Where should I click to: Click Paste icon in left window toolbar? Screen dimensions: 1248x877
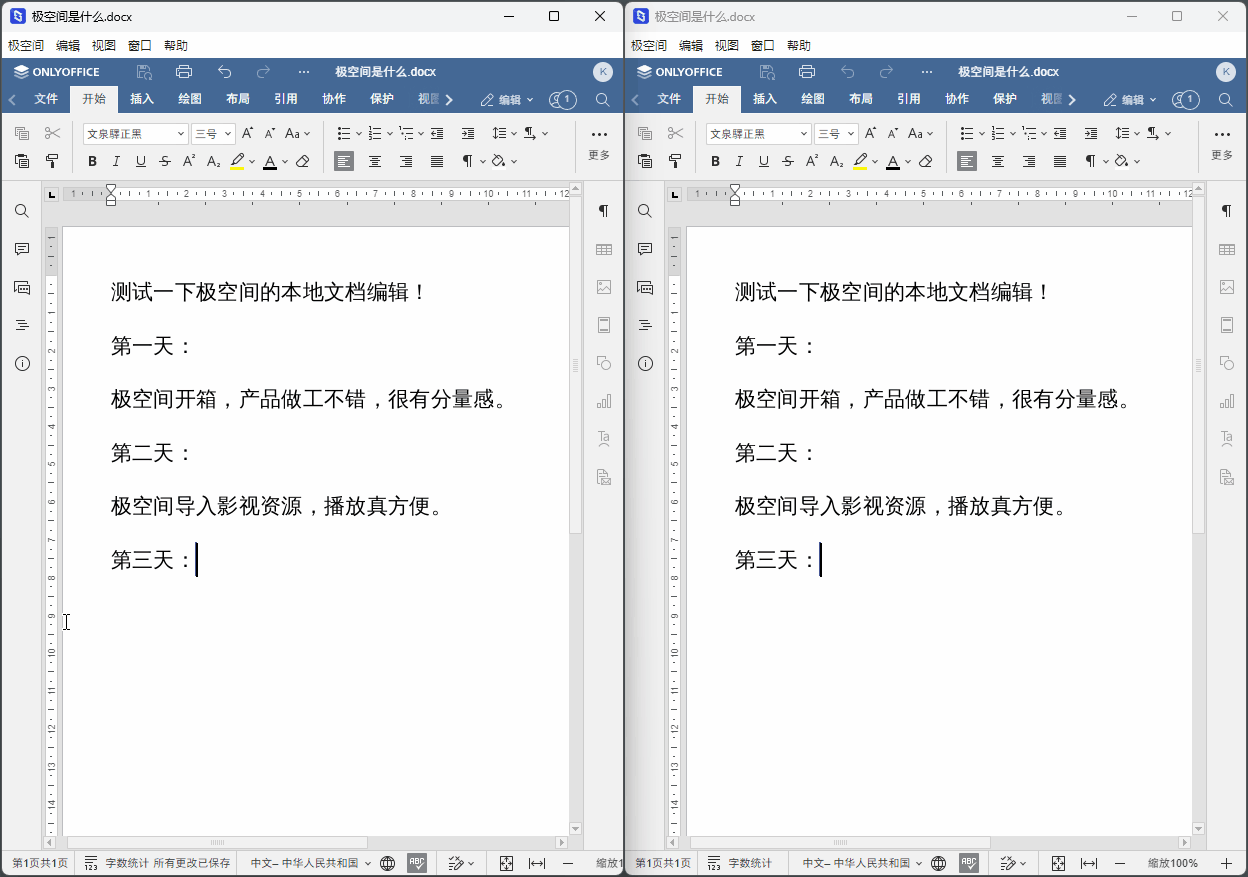click(x=22, y=161)
